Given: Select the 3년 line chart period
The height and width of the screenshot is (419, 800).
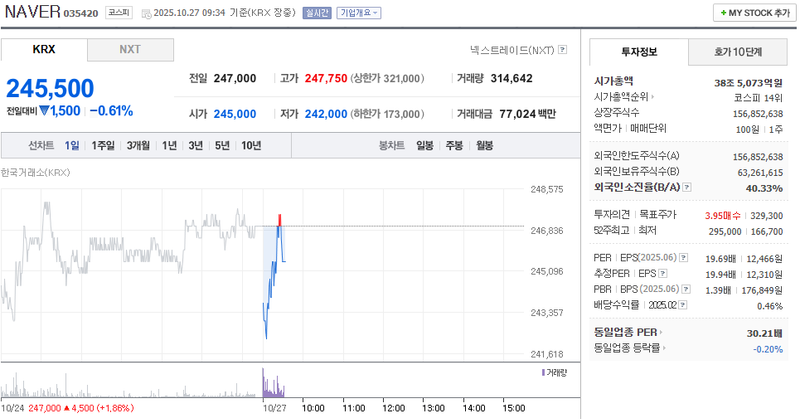Looking at the screenshot, I should [x=196, y=145].
